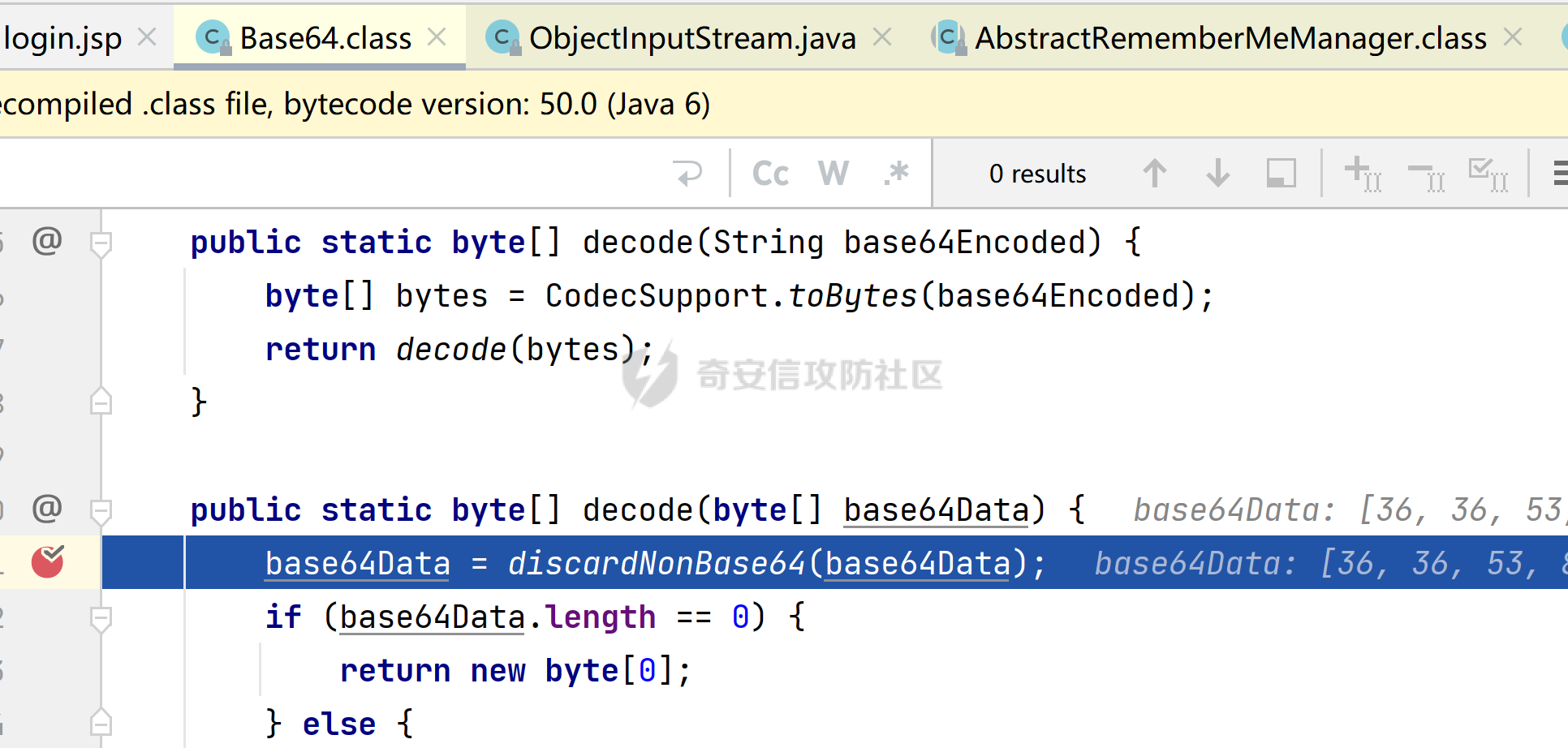The width and height of the screenshot is (1568, 748).
Task: Switch to ObjectInputStream.java tab
Action: (691, 38)
